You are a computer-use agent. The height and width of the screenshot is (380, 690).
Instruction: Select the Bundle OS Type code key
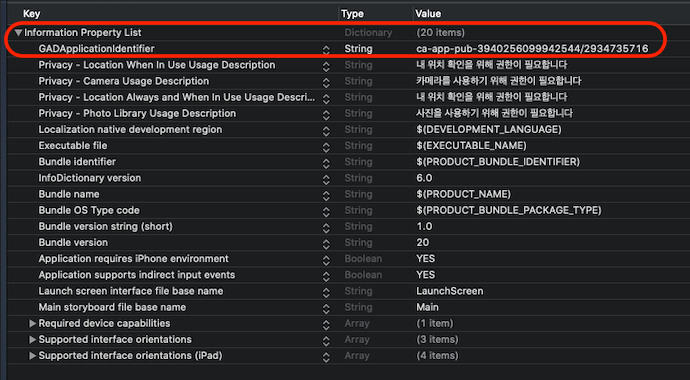[x=89, y=210]
